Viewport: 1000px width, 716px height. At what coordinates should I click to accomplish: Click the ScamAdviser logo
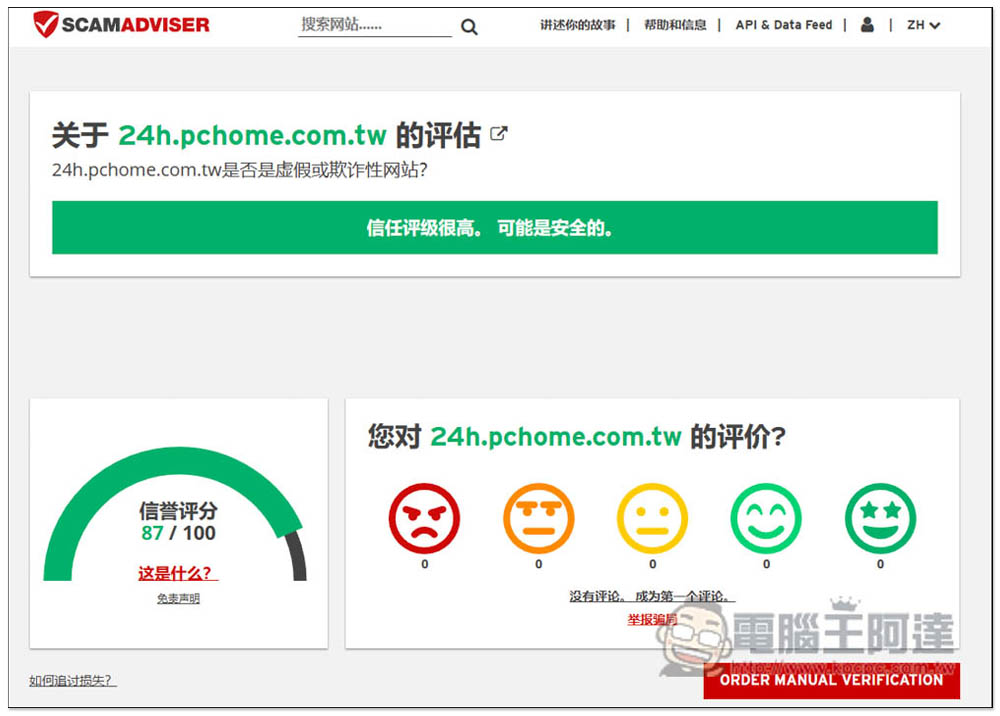point(121,24)
